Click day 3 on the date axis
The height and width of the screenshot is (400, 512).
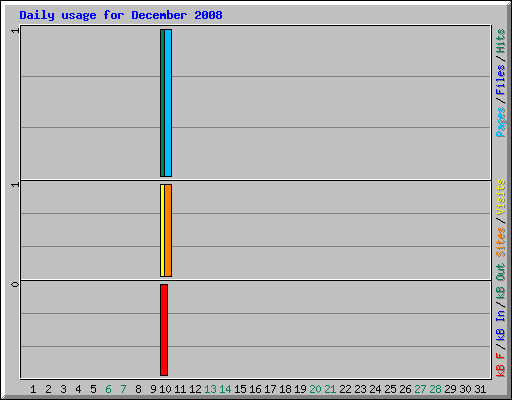tap(63, 389)
